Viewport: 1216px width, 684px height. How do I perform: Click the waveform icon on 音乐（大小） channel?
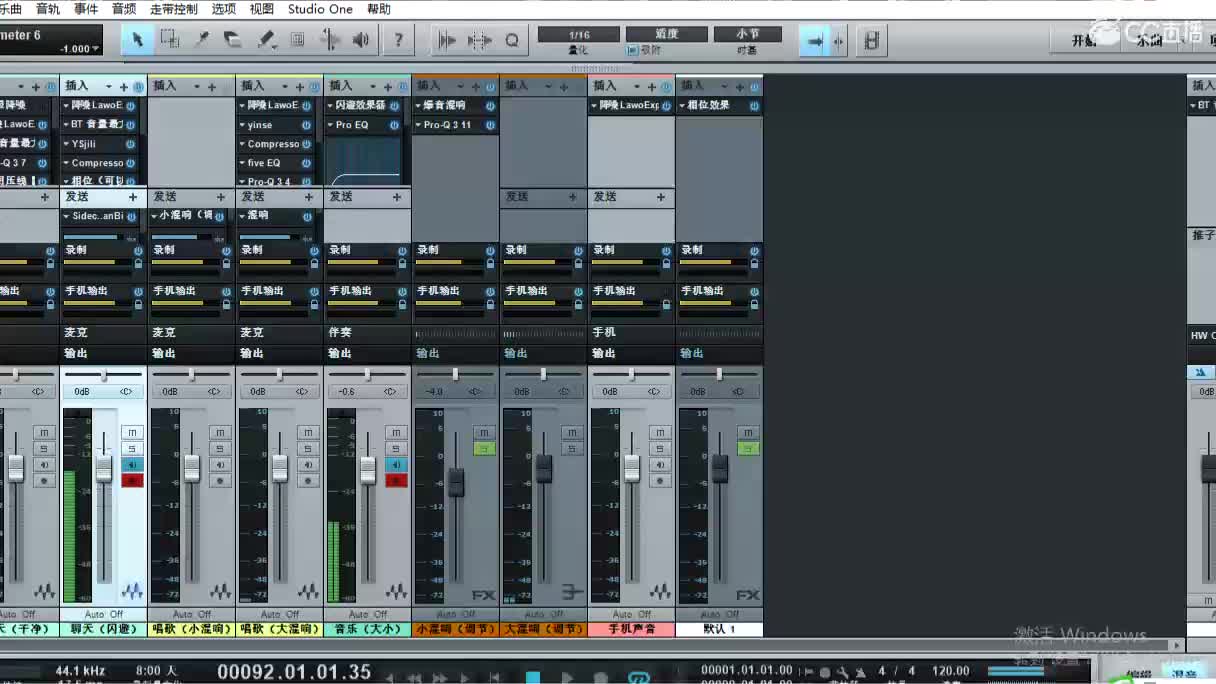pos(396,591)
